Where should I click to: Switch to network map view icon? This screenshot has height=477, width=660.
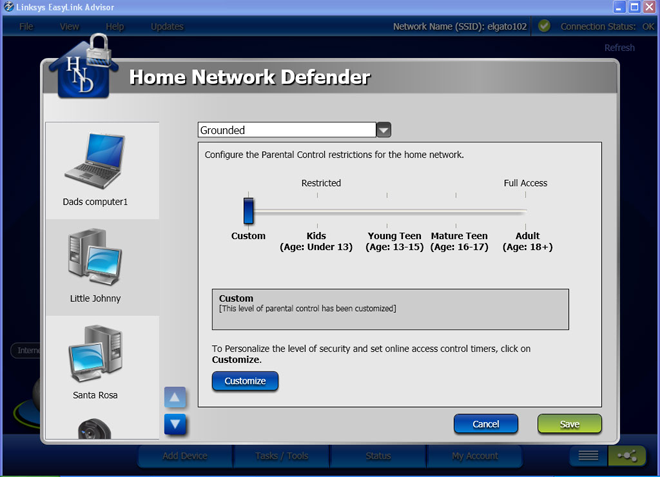pyautogui.click(x=628, y=456)
